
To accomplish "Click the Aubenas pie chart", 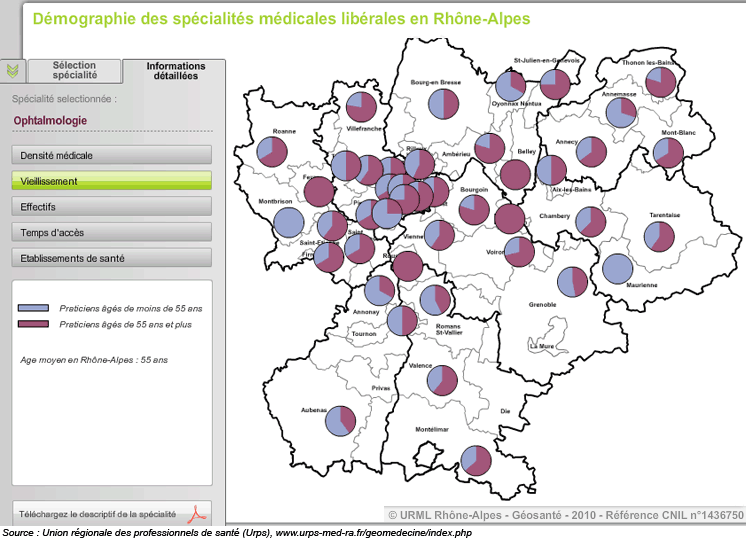I will point(341,421).
